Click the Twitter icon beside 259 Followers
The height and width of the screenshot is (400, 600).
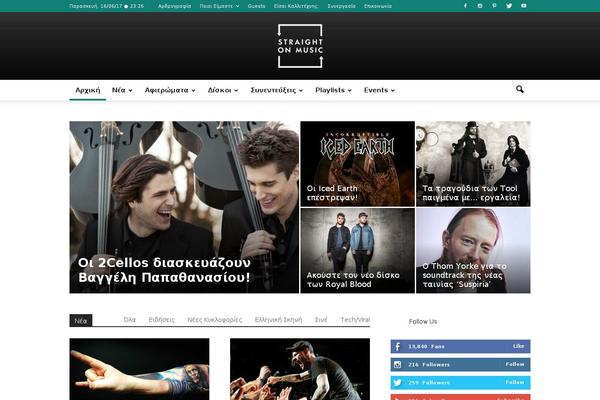[398, 382]
